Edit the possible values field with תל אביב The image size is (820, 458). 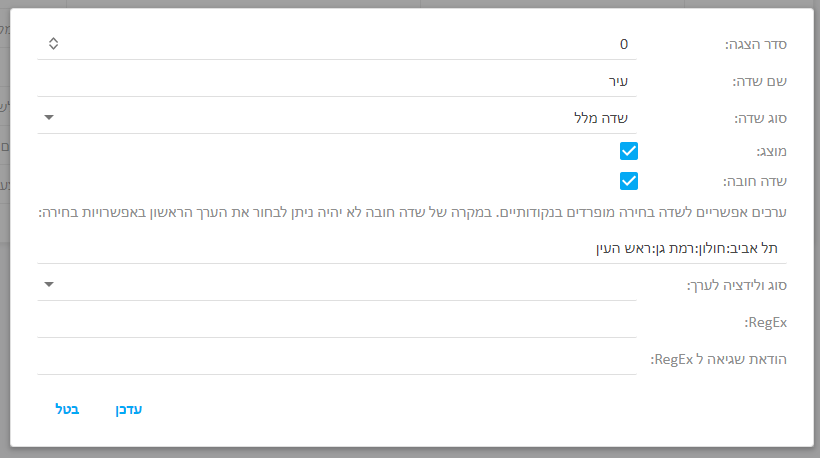412,248
